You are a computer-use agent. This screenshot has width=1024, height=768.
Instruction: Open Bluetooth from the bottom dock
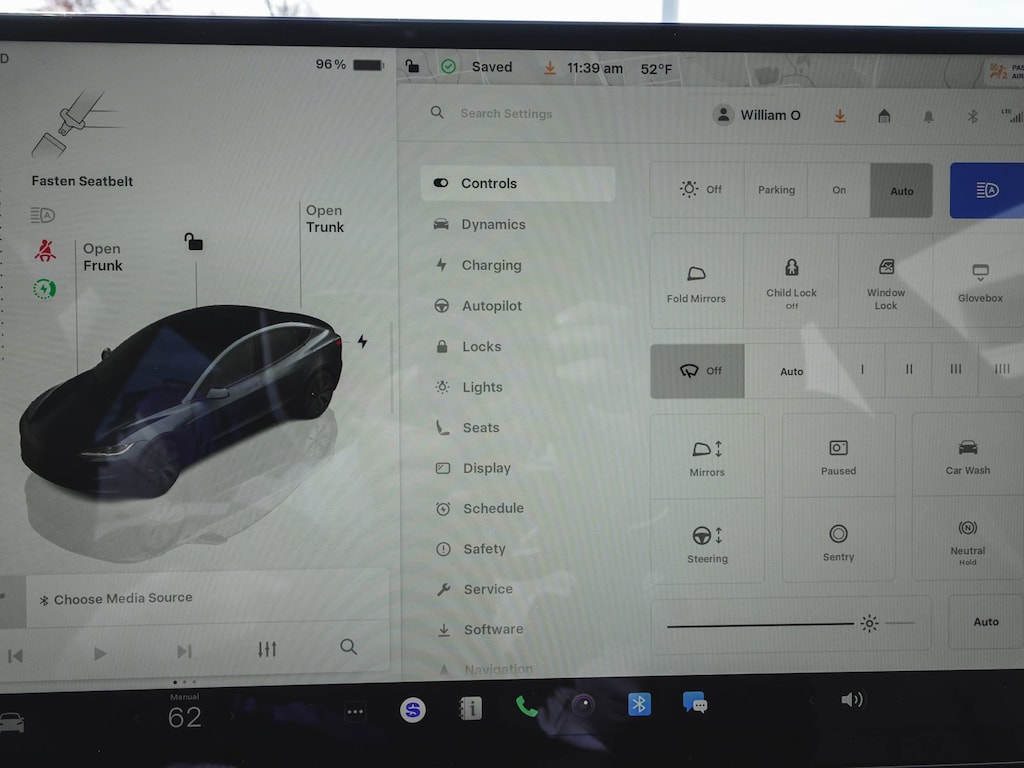tap(639, 704)
